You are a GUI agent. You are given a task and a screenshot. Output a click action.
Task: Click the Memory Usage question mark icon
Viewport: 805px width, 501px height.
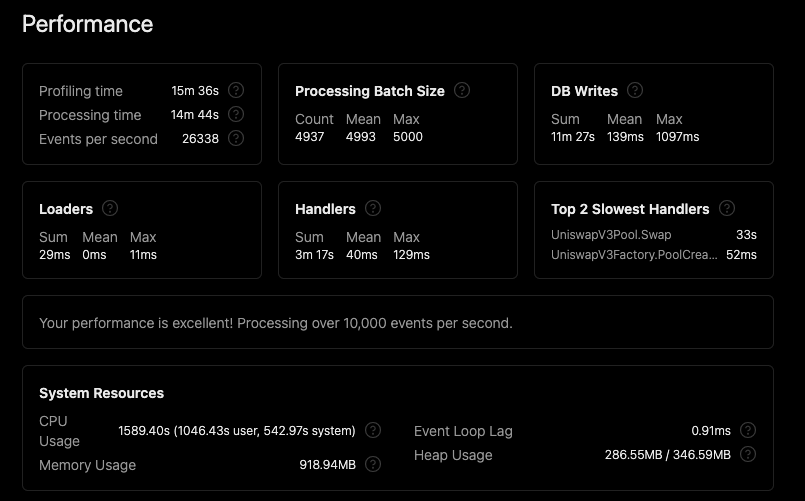pyautogui.click(x=373, y=464)
